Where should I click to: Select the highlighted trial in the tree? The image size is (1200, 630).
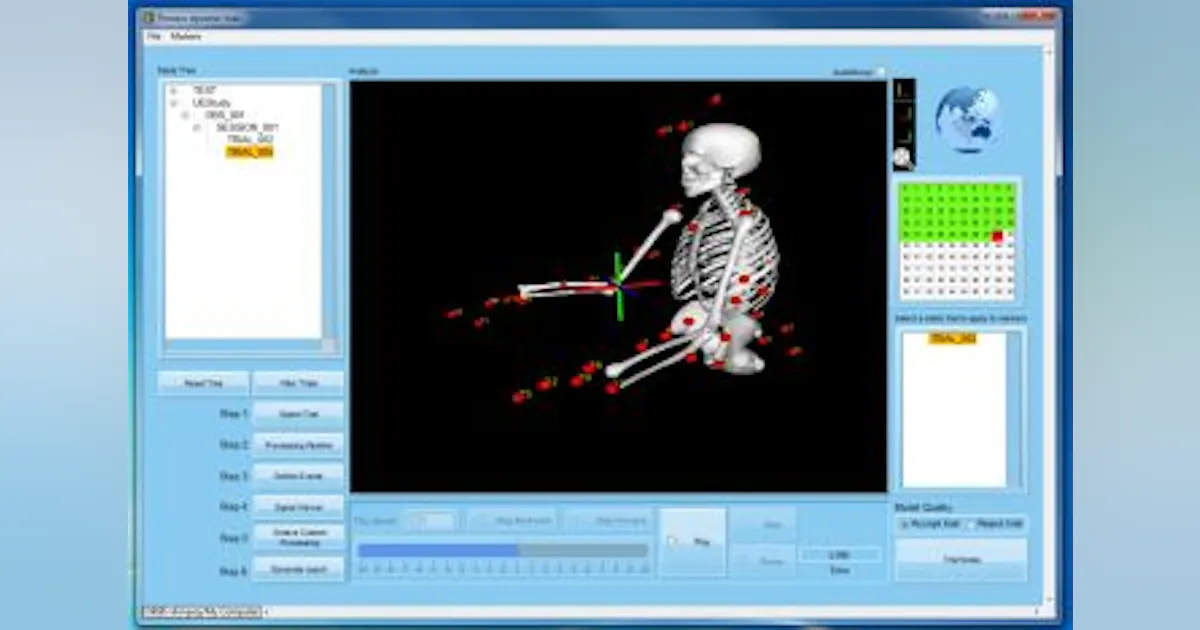tap(248, 152)
